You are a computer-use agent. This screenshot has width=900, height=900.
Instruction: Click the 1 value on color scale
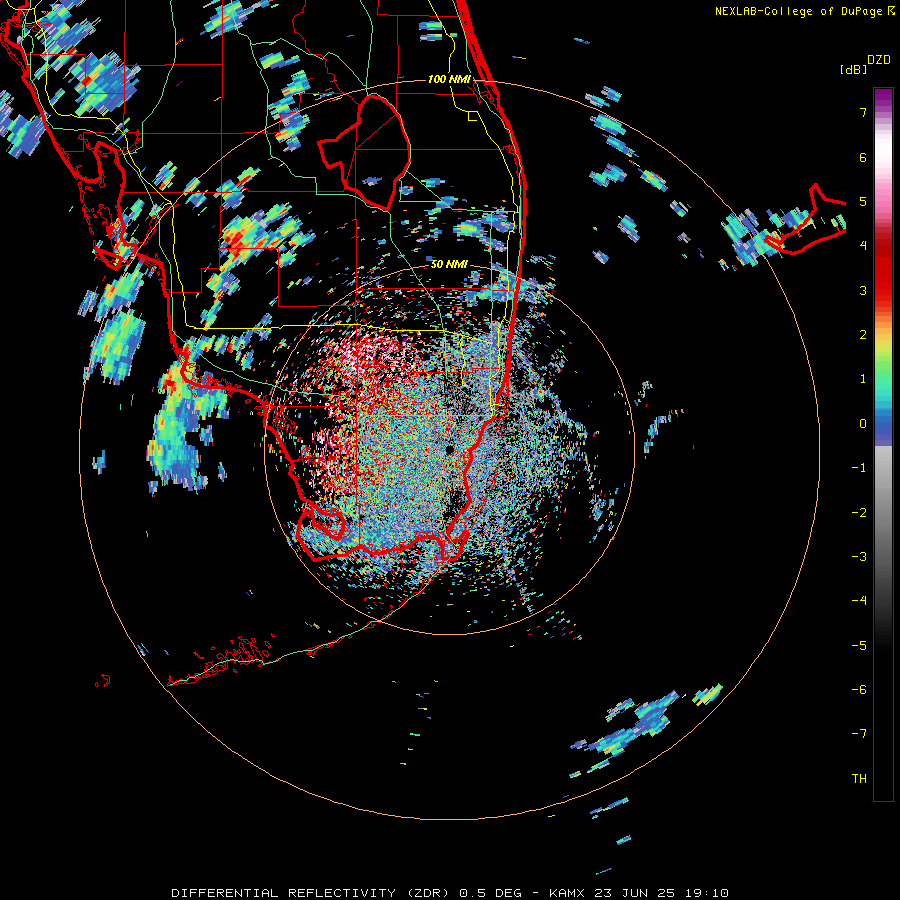[x=863, y=379]
